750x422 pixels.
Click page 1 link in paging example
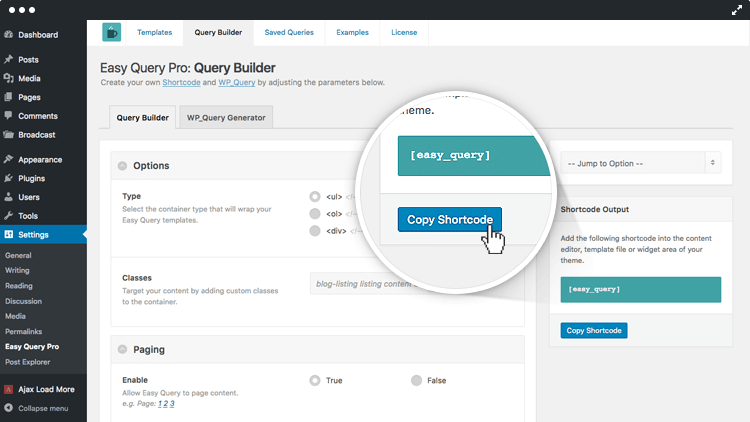160,404
